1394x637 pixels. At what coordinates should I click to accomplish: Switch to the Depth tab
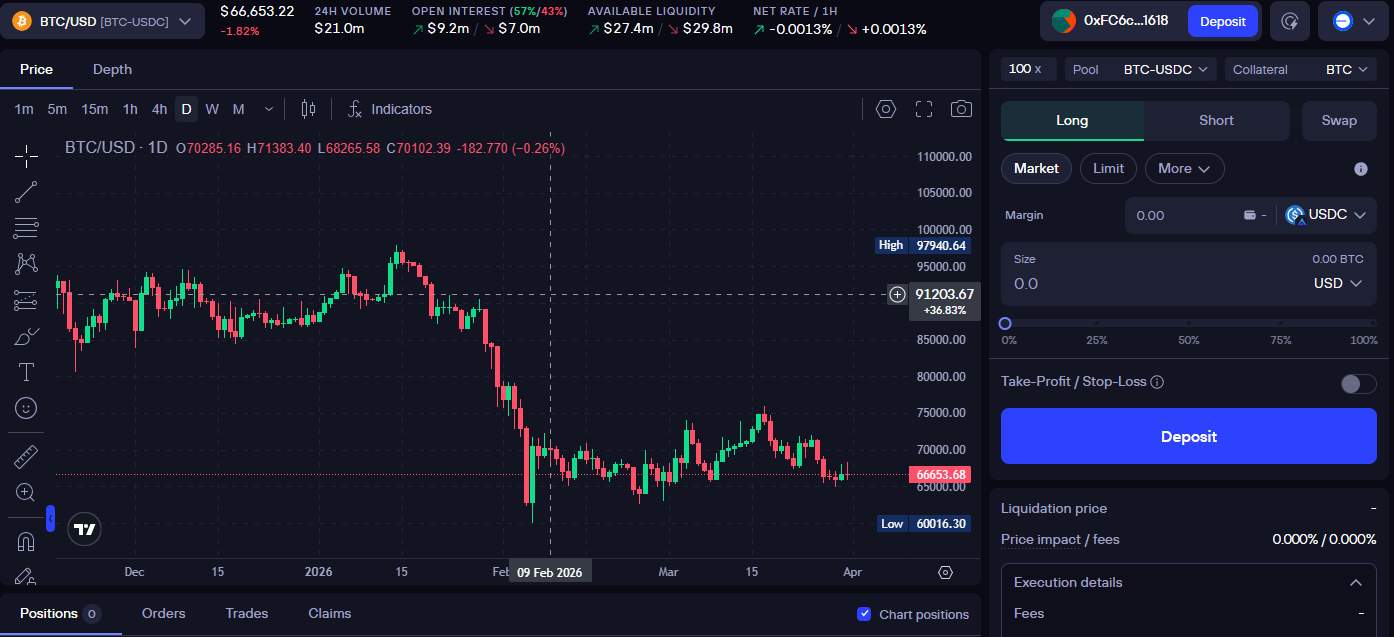[112, 69]
